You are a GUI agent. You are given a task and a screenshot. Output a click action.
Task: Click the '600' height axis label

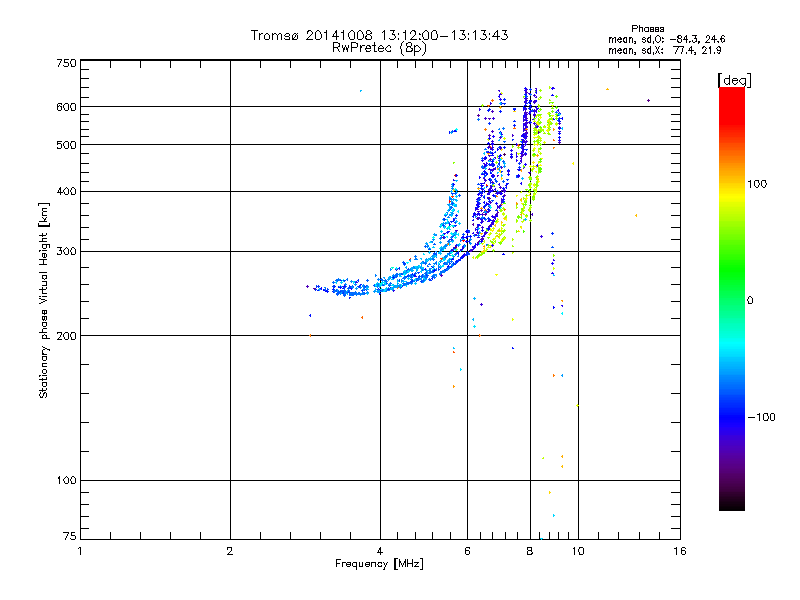pyautogui.click(x=66, y=107)
